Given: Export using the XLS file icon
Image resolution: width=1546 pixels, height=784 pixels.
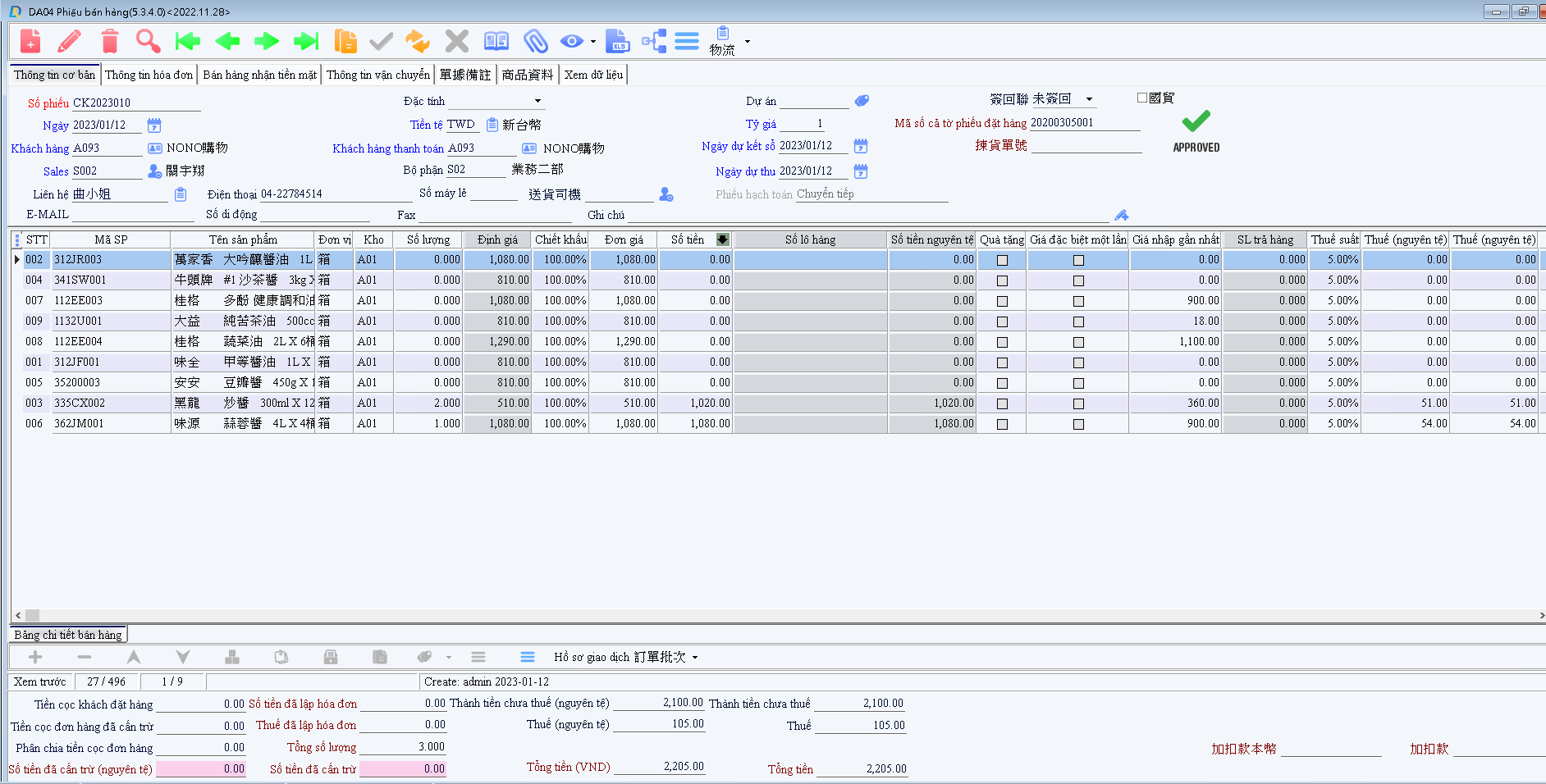Looking at the screenshot, I should (x=617, y=41).
